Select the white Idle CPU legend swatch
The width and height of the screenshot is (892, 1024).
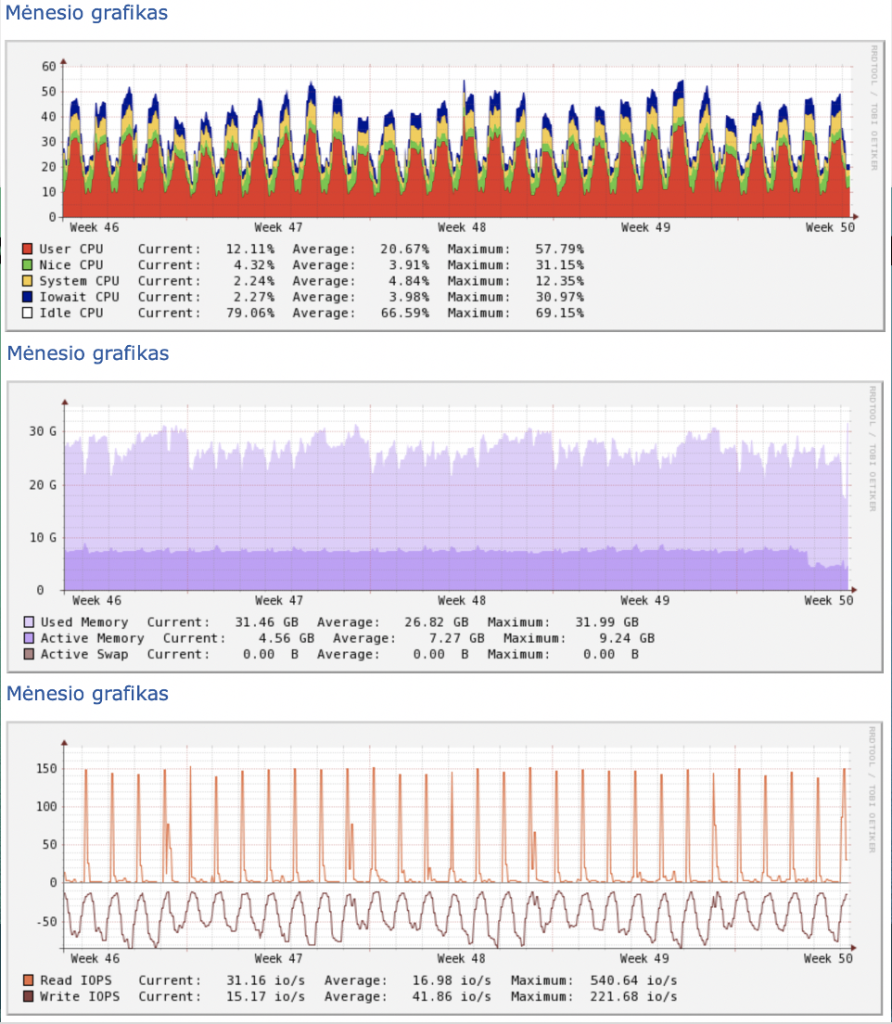pyautogui.click(x=28, y=313)
